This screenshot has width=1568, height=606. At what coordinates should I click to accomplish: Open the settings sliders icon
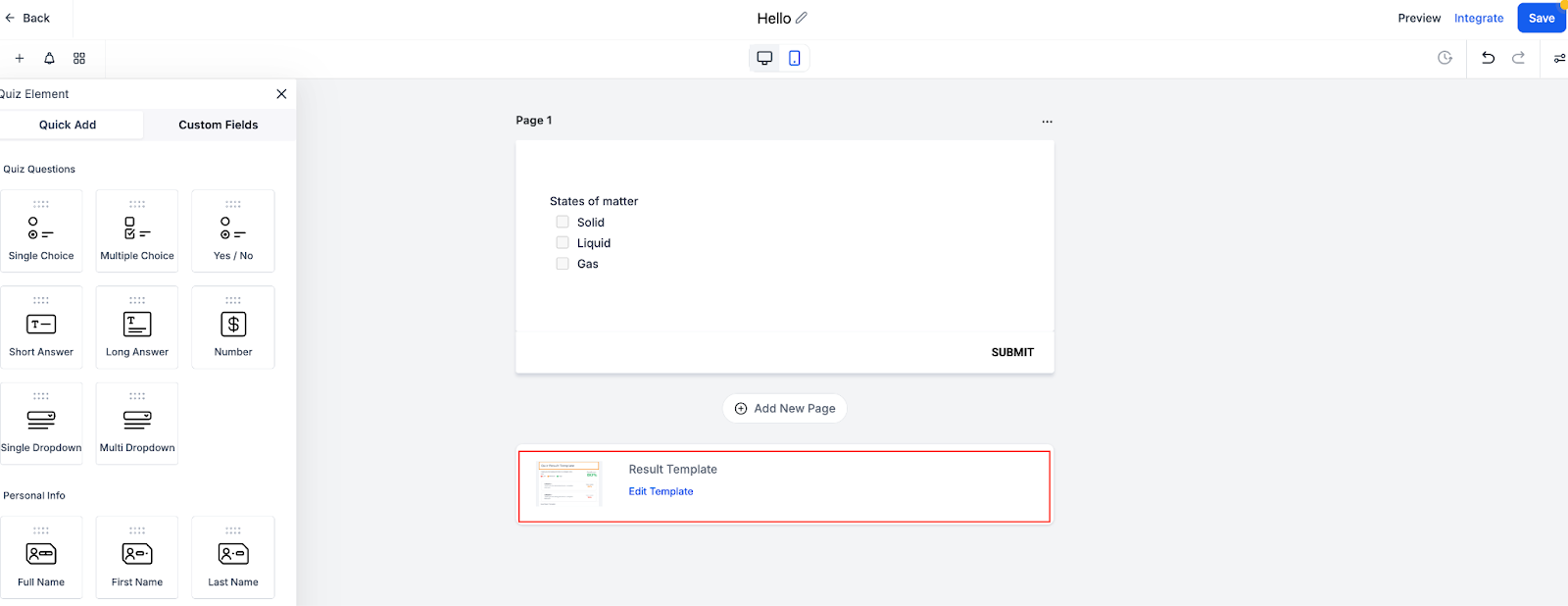pos(1559,58)
